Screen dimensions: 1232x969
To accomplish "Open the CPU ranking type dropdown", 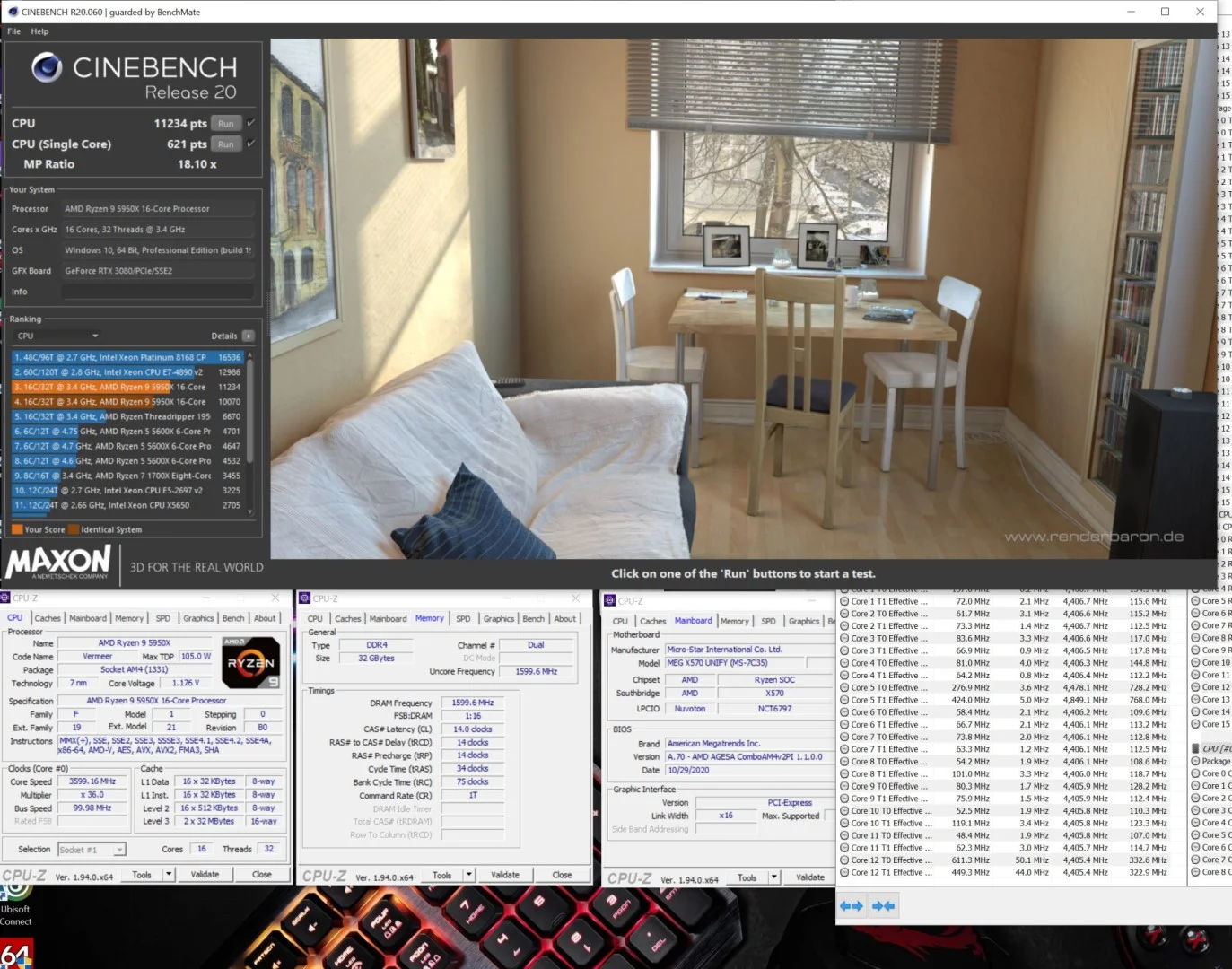I will coord(57,336).
